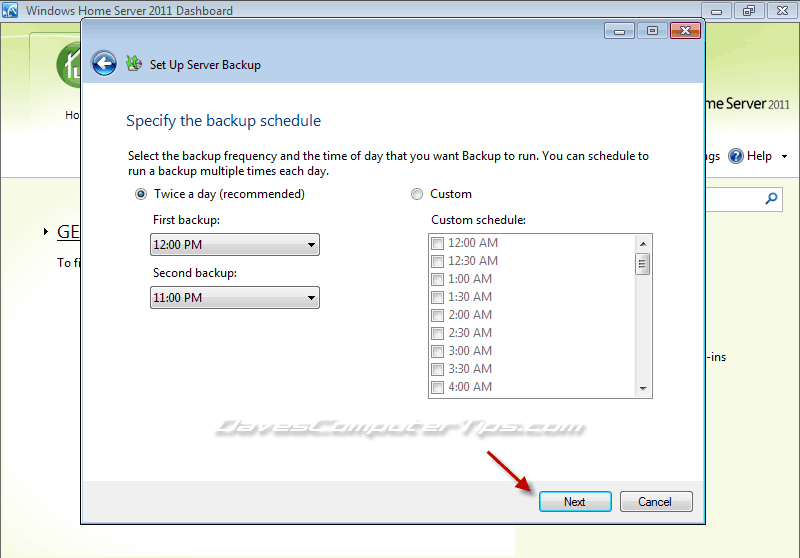This screenshot has width=800, height=558.
Task: Open the dropdown arrow next to Help
Action: click(x=785, y=157)
